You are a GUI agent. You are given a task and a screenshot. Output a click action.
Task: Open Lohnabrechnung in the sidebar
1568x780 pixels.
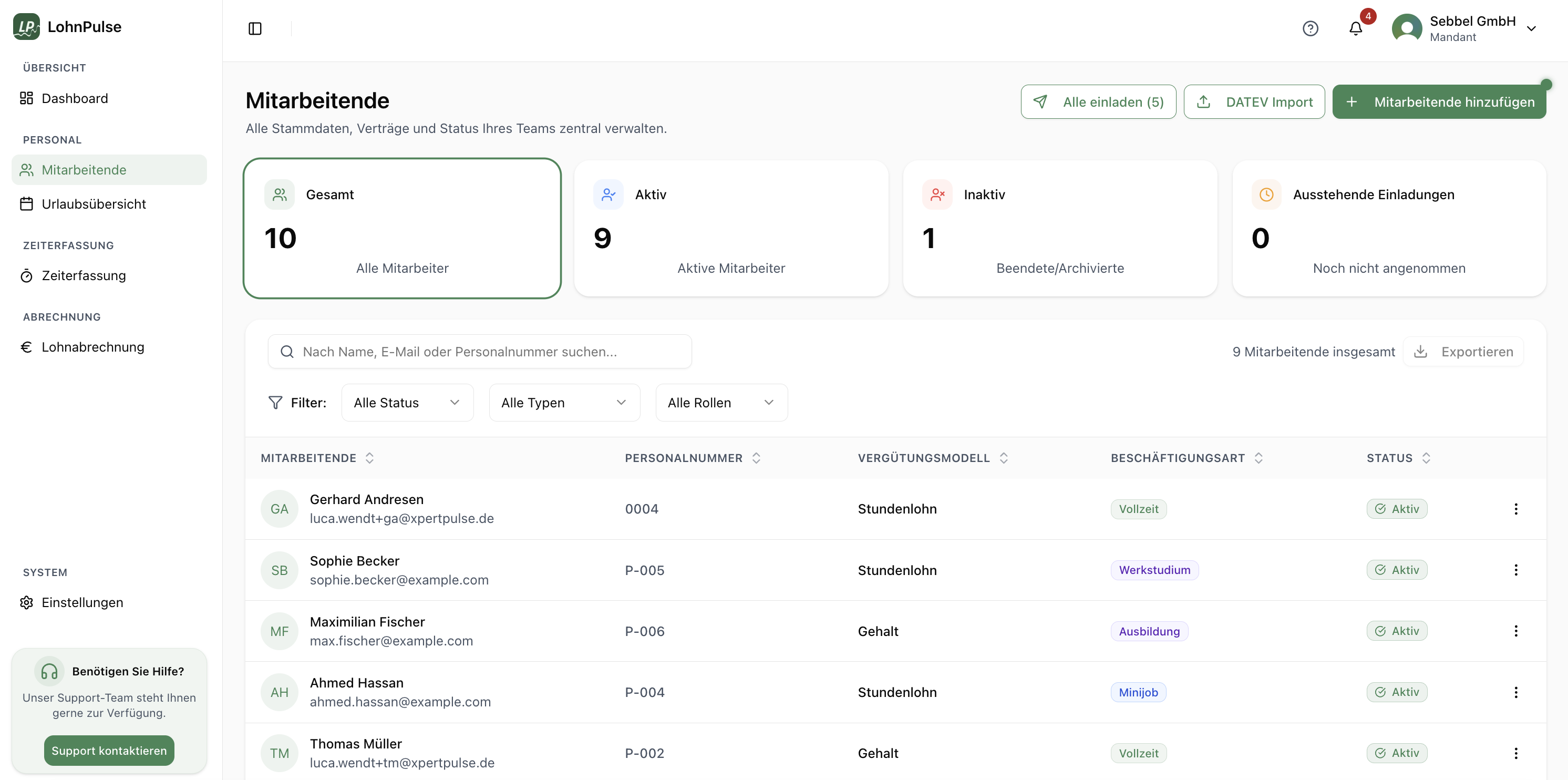click(x=92, y=347)
